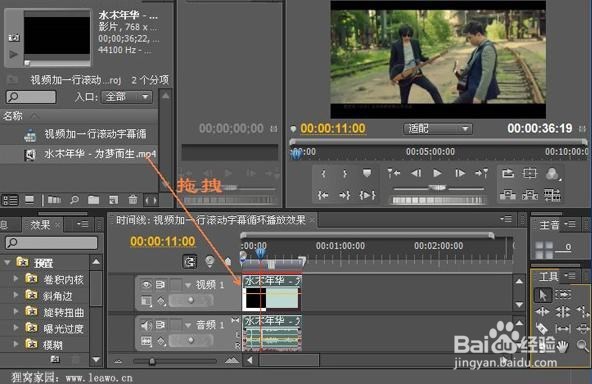Open Trim monitor filmstrip button
Screen dimensions: 592x384
[552, 195]
